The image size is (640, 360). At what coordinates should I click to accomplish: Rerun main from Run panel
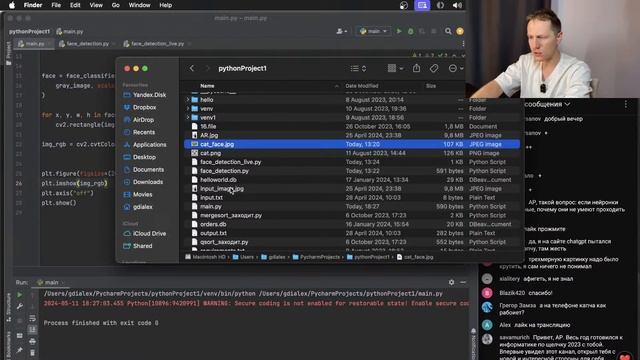pos(19,295)
